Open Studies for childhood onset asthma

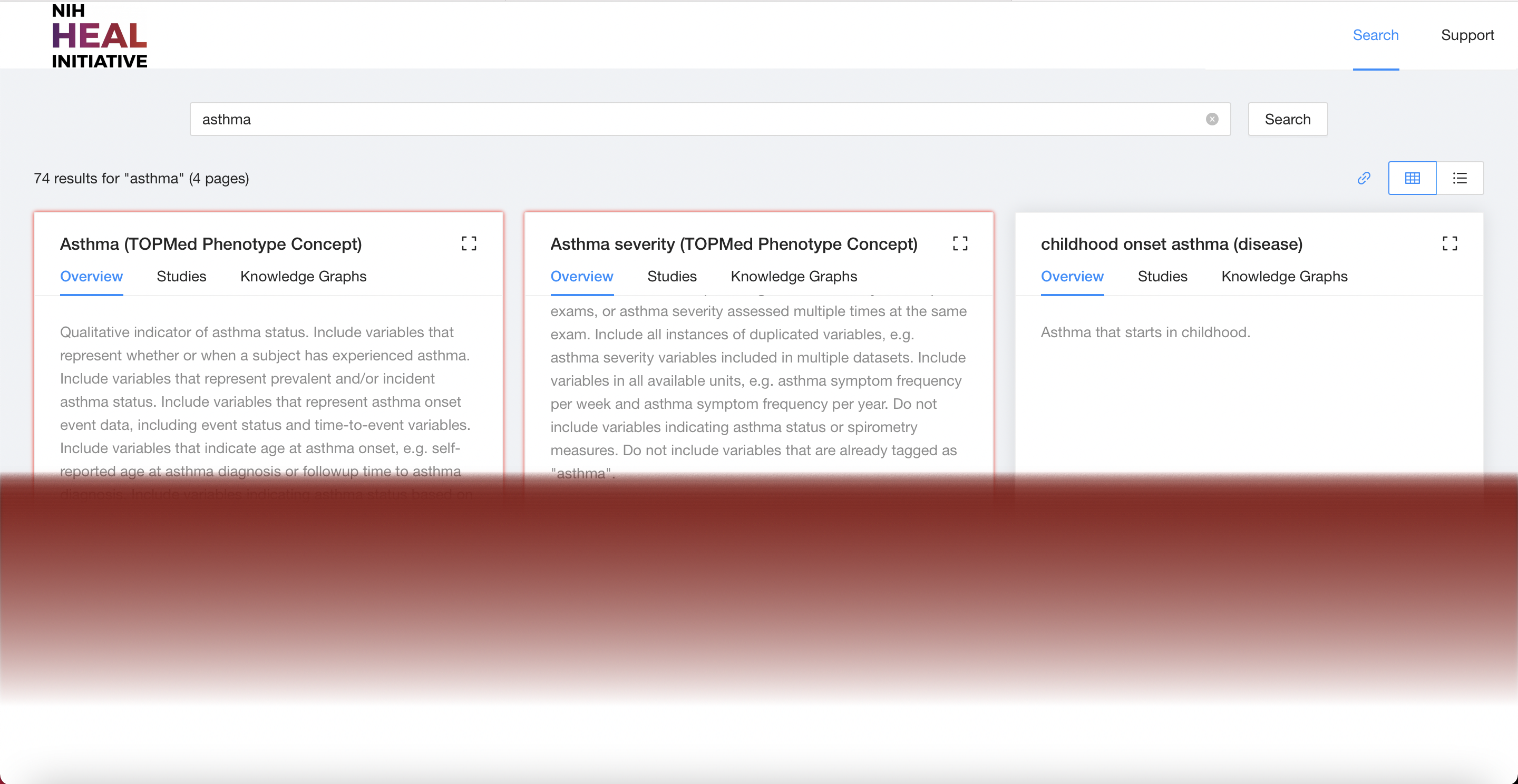[x=1162, y=276]
